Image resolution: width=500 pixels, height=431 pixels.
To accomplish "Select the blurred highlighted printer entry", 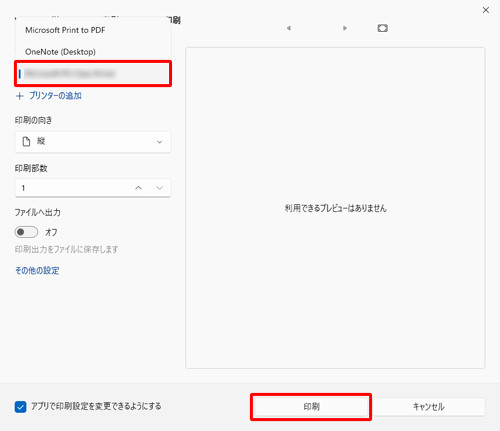I will click(93, 73).
